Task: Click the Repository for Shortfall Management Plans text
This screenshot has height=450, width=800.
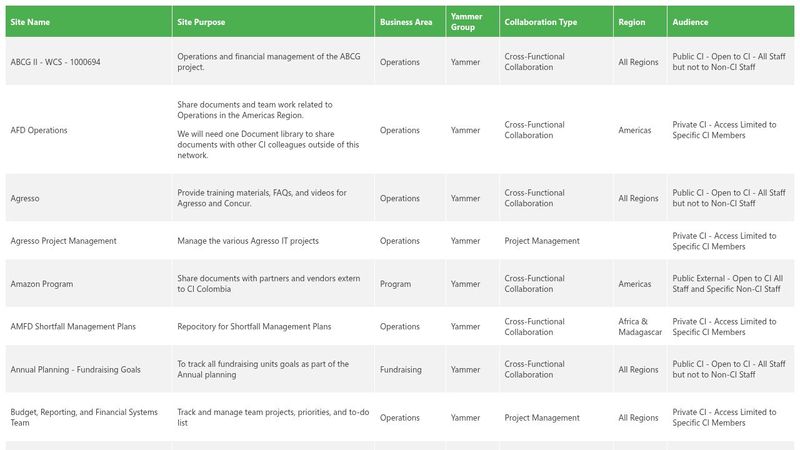Action: (x=252, y=326)
